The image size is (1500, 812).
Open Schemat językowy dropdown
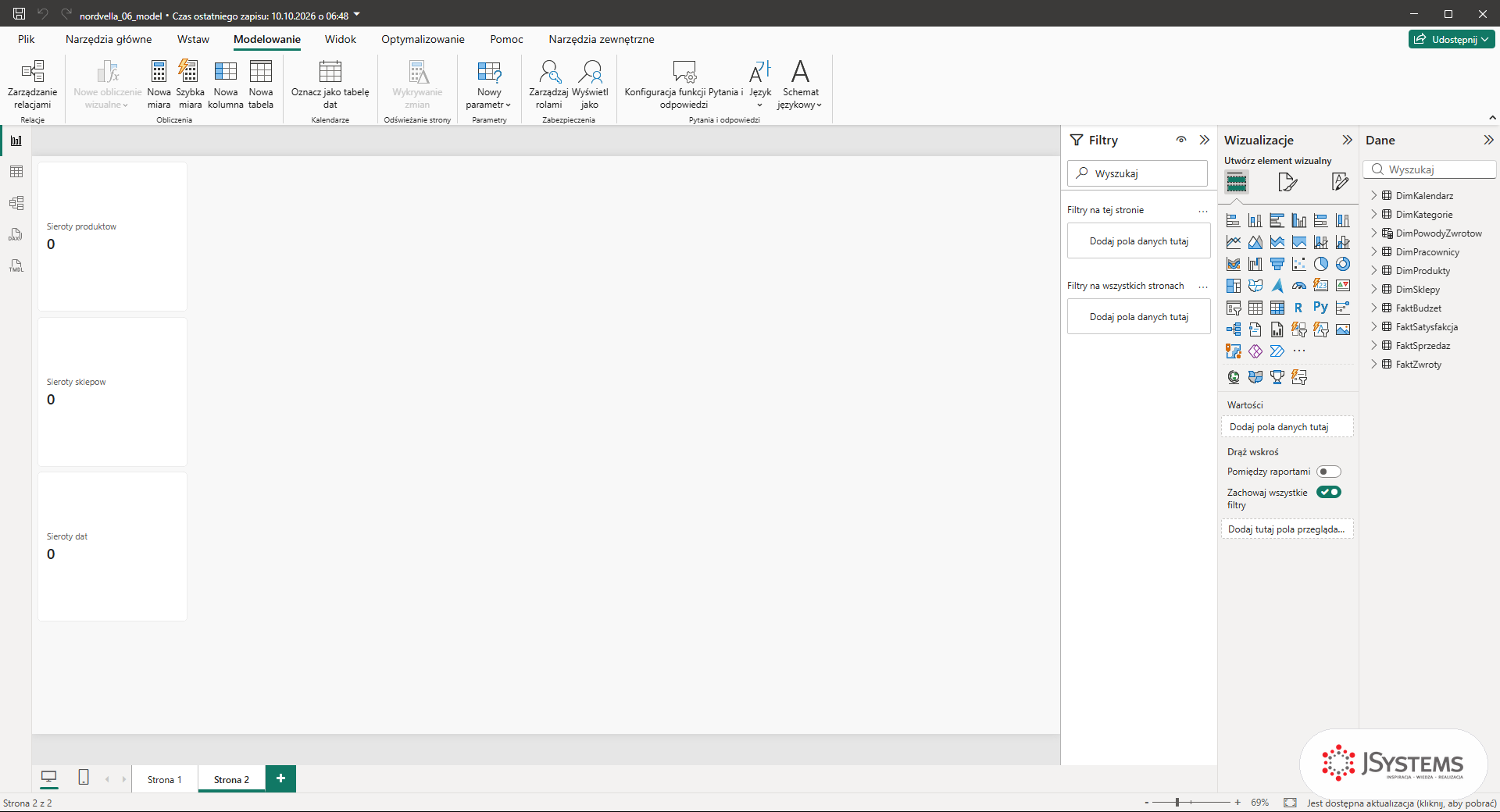click(x=800, y=84)
